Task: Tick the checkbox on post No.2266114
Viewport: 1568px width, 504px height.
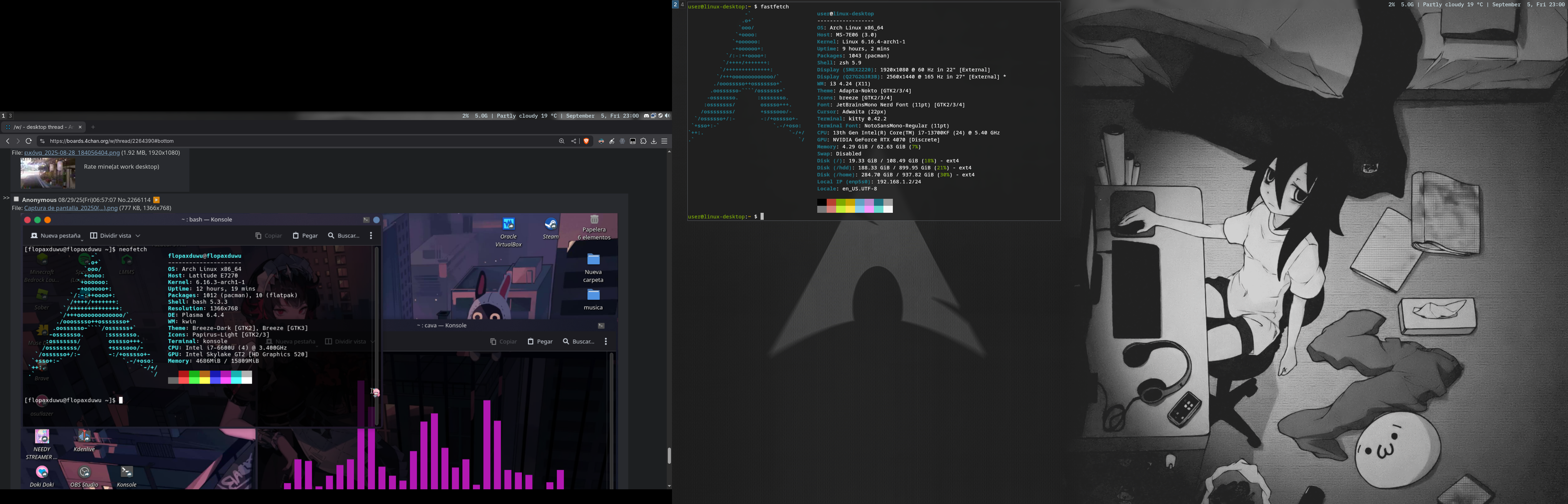Action: coord(16,199)
